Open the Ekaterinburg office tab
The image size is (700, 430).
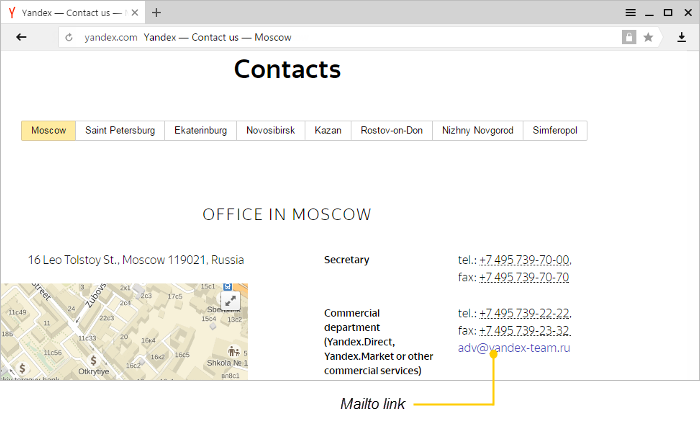[x=200, y=130]
